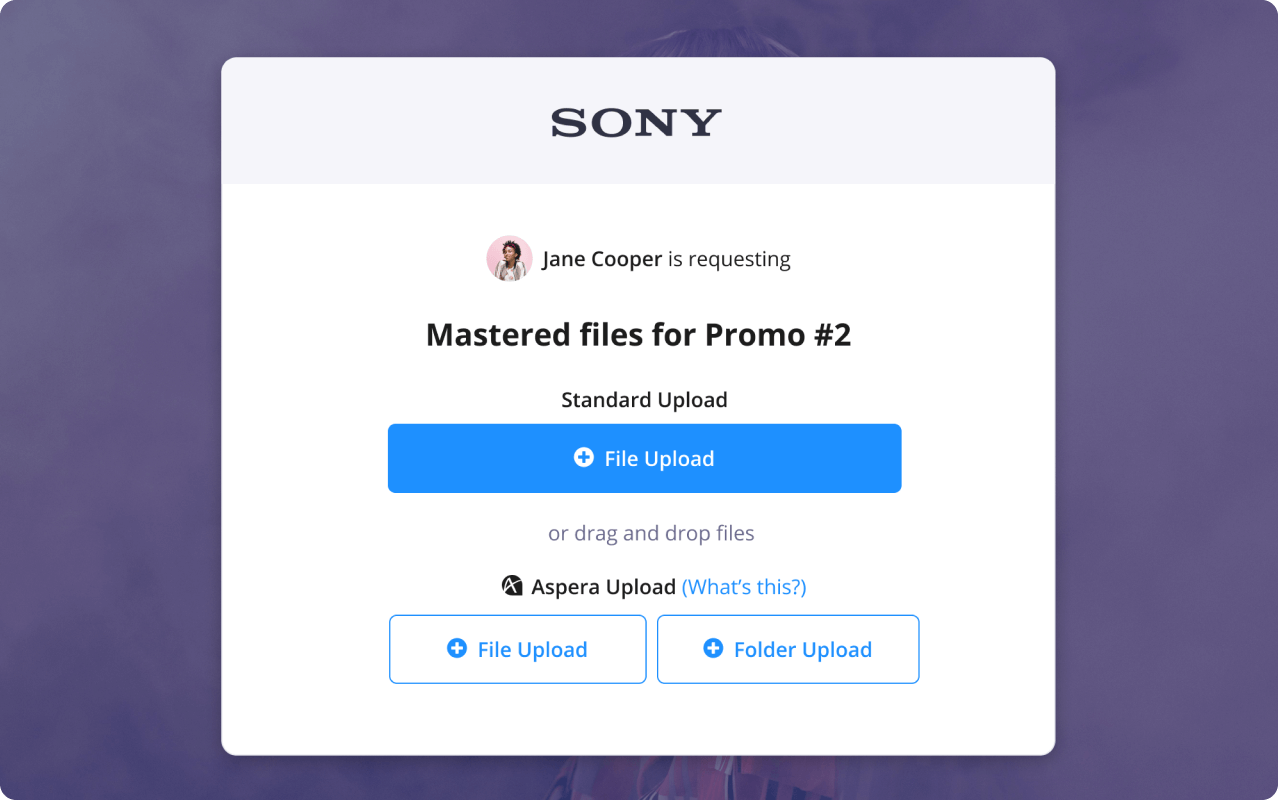
Task: Click Jane Cooper's avatar photo
Action: tap(509, 259)
